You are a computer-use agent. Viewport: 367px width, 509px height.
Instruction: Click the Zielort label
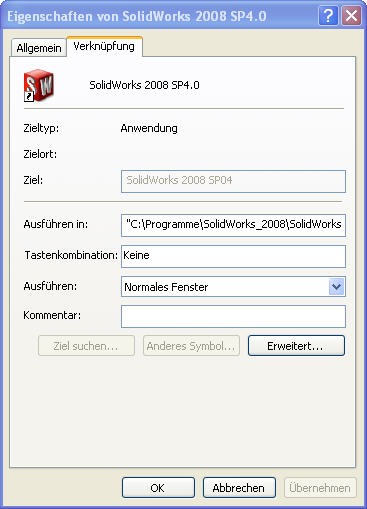(40, 154)
